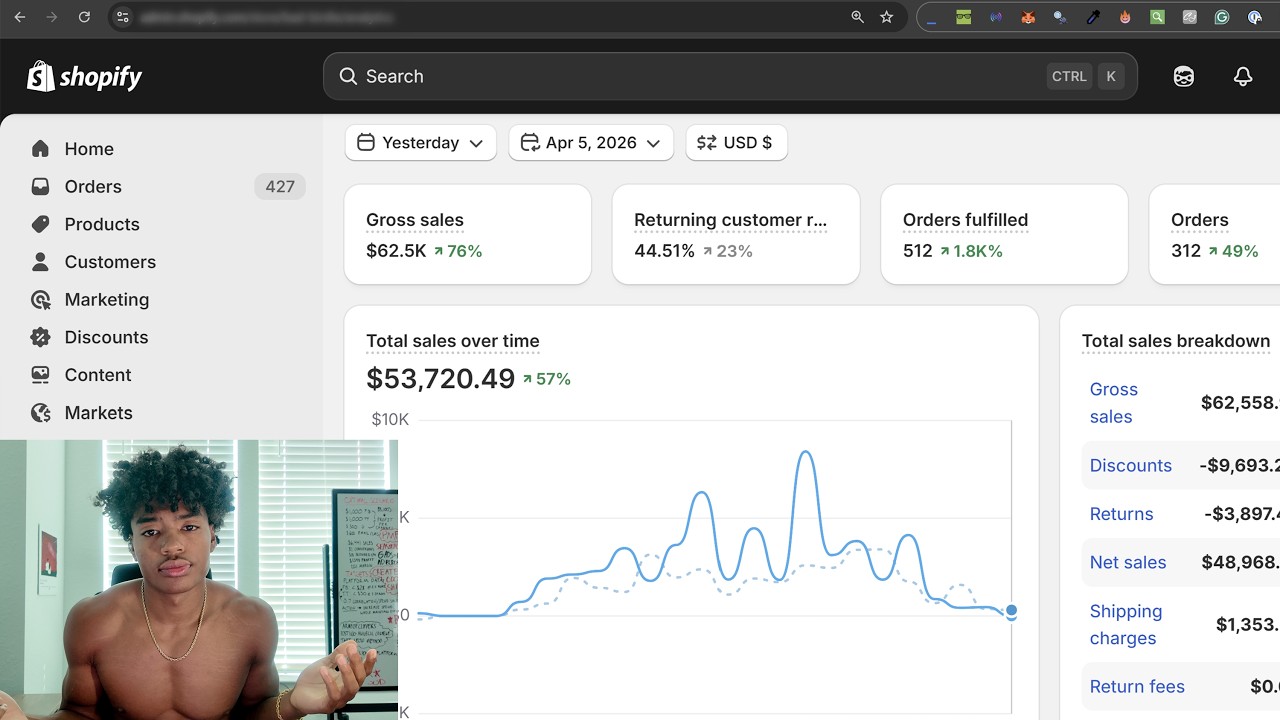Open the Apr 5, 2026 comparison dropdown
This screenshot has width=1280, height=720.
[591, 143]
